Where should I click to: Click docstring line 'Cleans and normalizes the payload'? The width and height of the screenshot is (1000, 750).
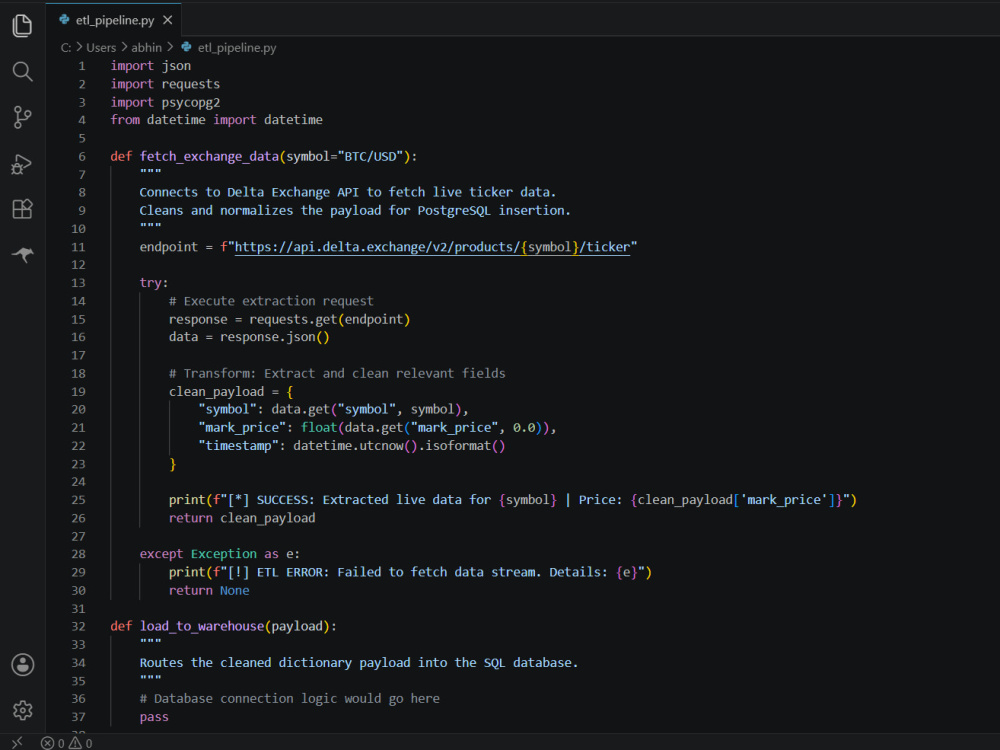pyautogui.click(x=355, y=210)
